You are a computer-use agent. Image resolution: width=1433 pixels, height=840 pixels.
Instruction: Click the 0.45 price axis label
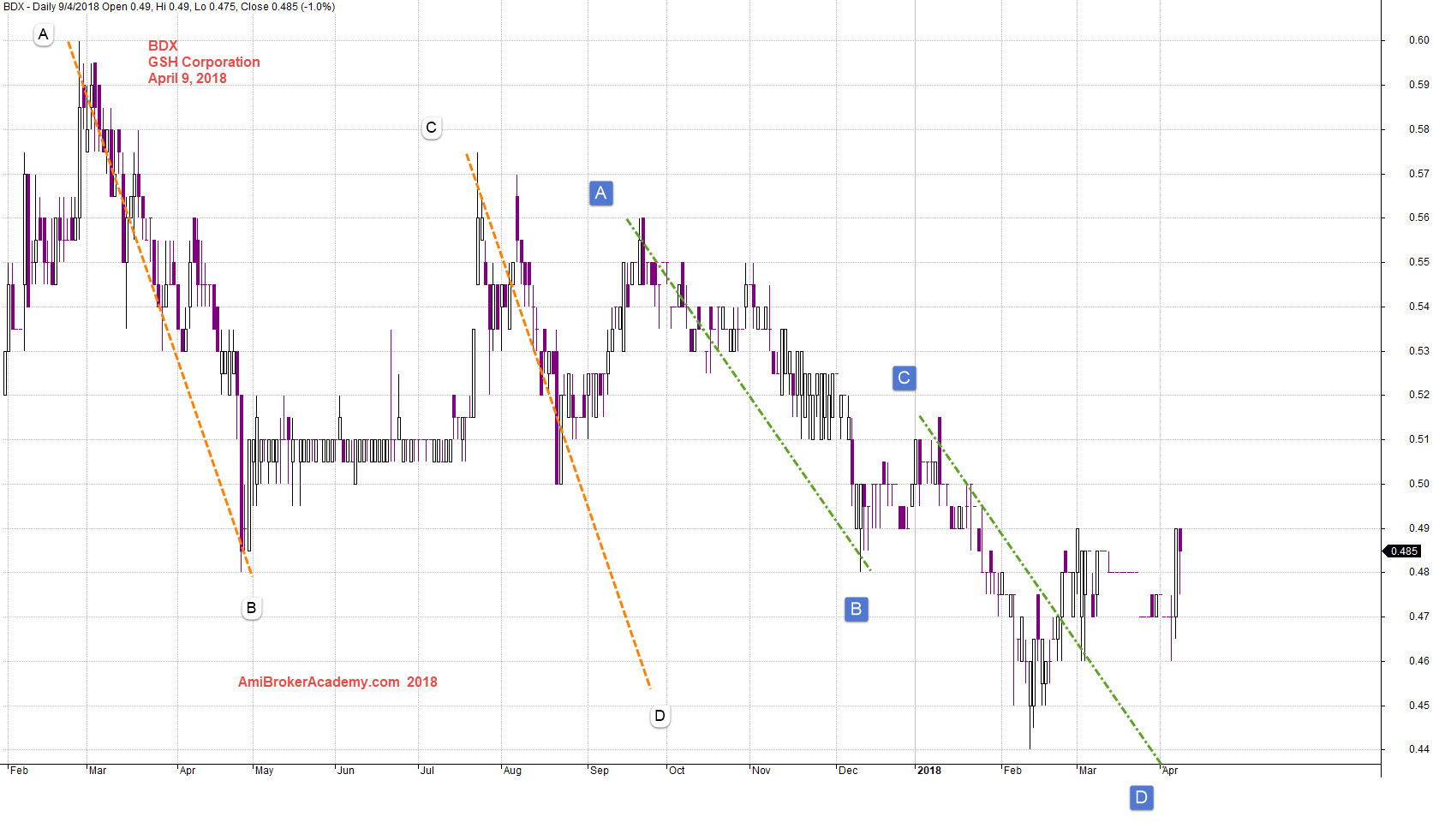[1418, 706]
